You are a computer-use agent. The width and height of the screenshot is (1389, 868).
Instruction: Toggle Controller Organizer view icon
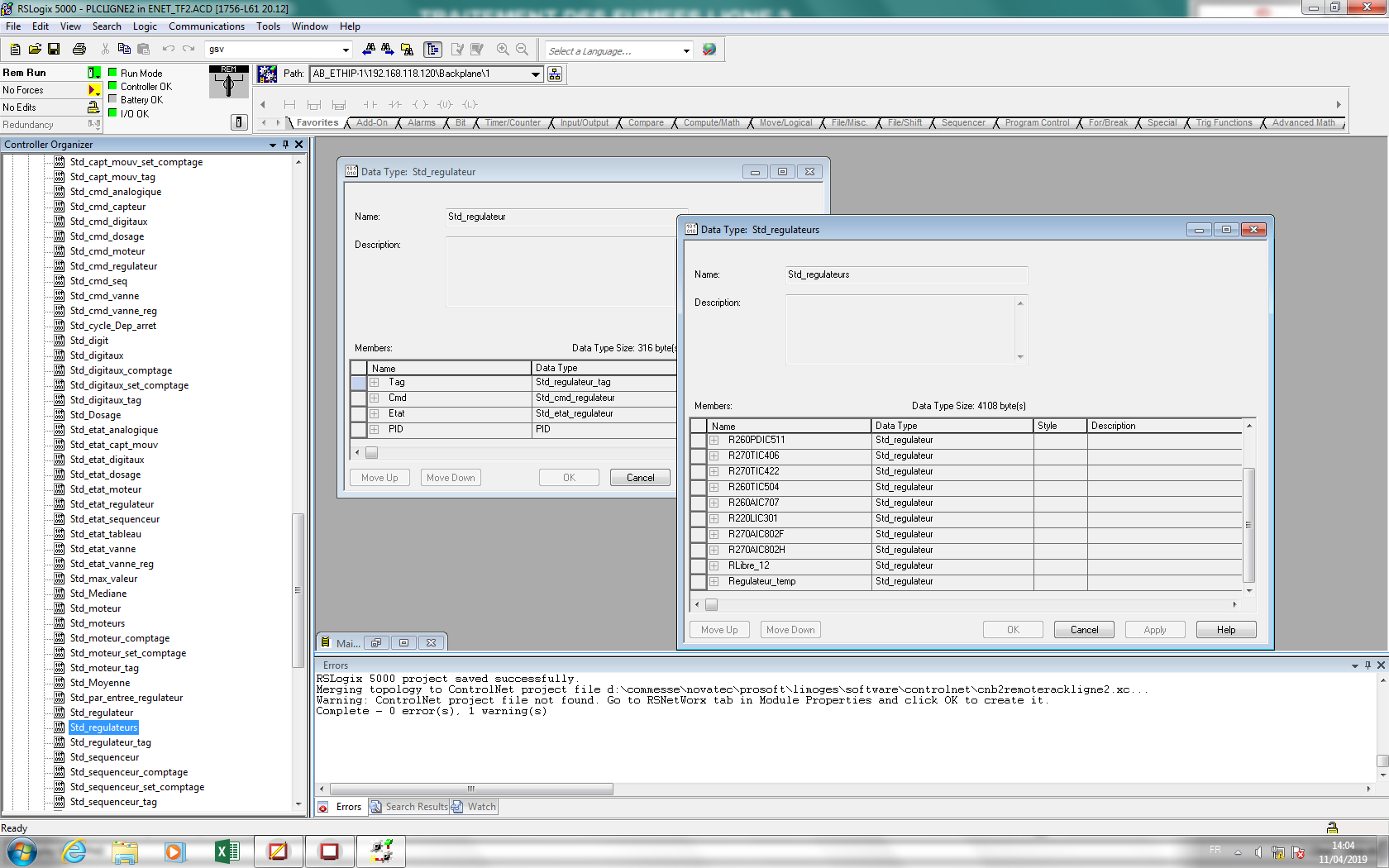coord(432,50)
